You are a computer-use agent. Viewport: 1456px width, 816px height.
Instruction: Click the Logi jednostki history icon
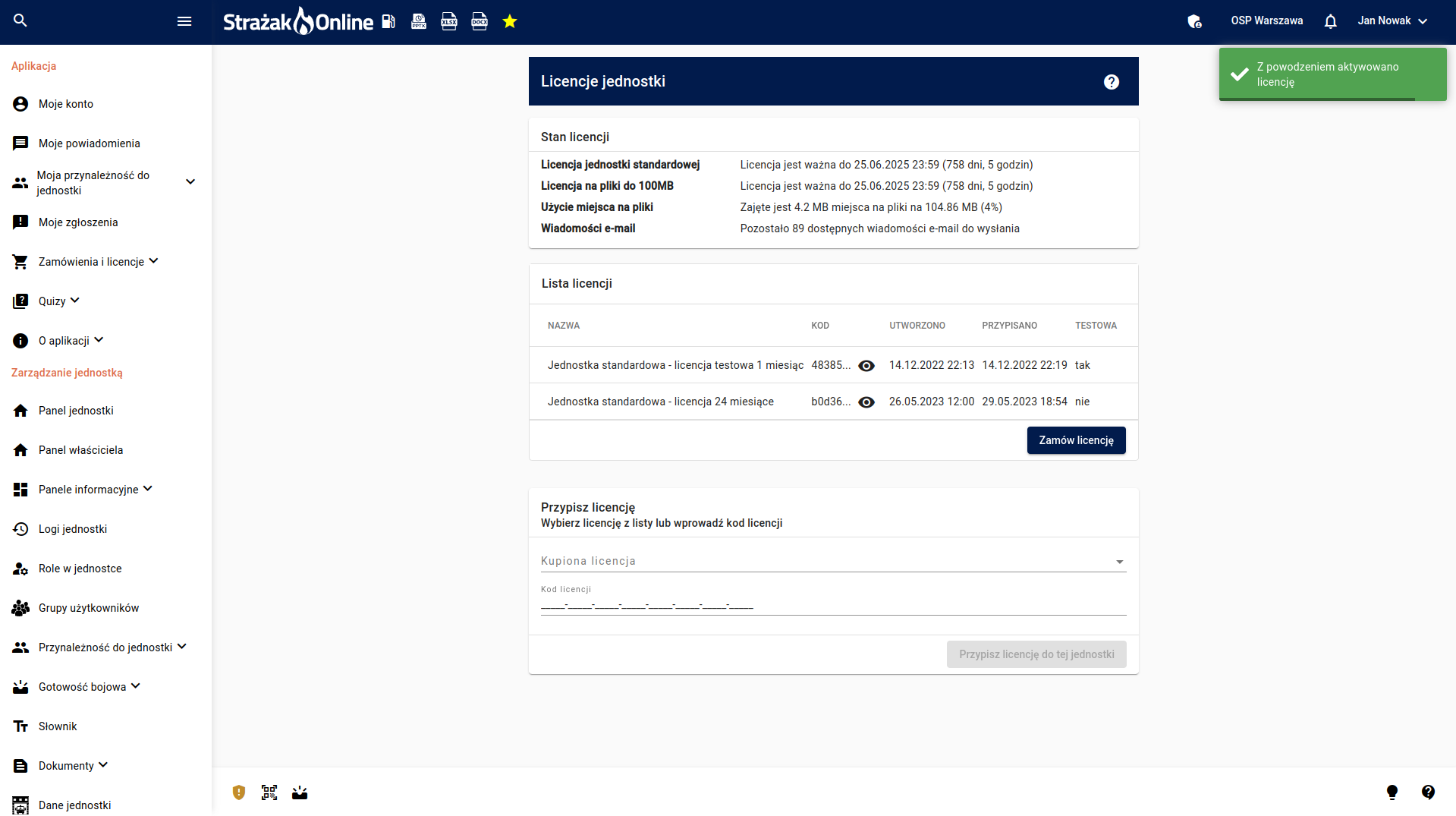tap(20, 529)
